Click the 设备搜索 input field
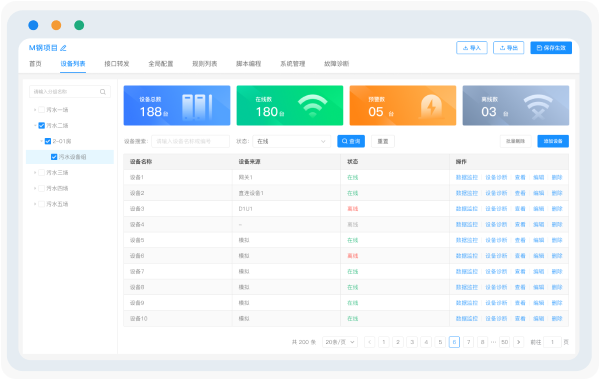600x380 pixels. pos(191,141)
